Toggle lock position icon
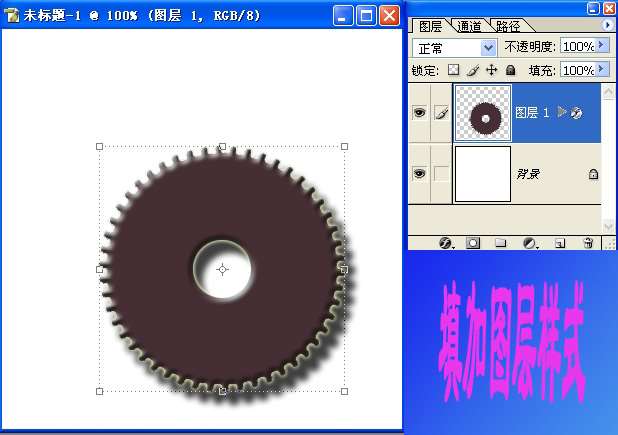The height and width of the screenshot is (435, 618). (x=491, y=71)
